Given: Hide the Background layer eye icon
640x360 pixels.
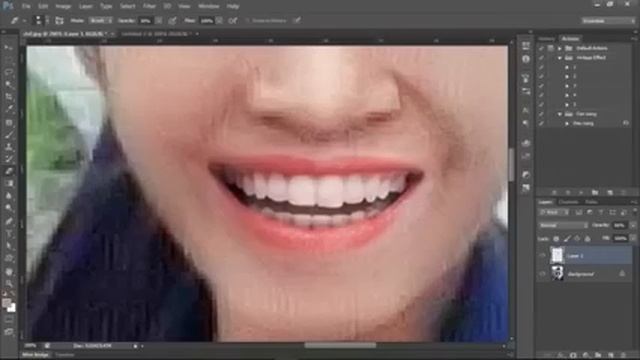Looking at the screenshot, I should click(542, 274).
